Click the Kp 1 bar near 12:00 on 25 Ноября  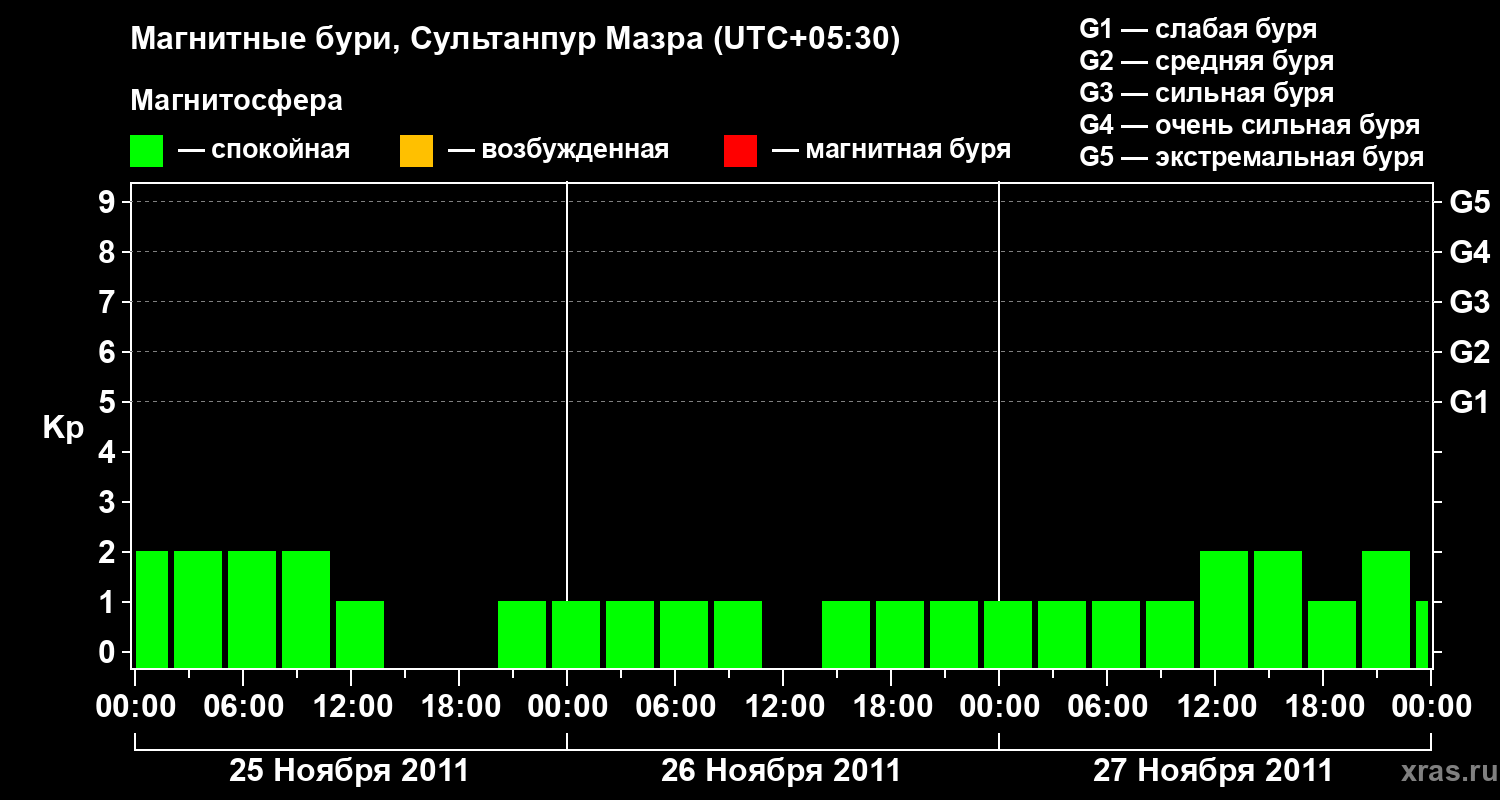pyautogui.click(x=360, y=634)
